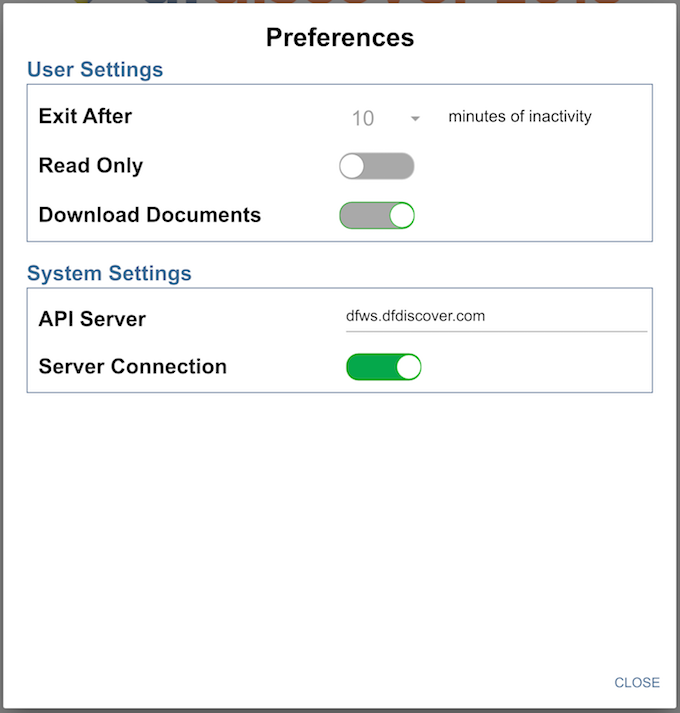Click the minutes of inactivity text
This screenshot has height=713, width=680.
520,116
